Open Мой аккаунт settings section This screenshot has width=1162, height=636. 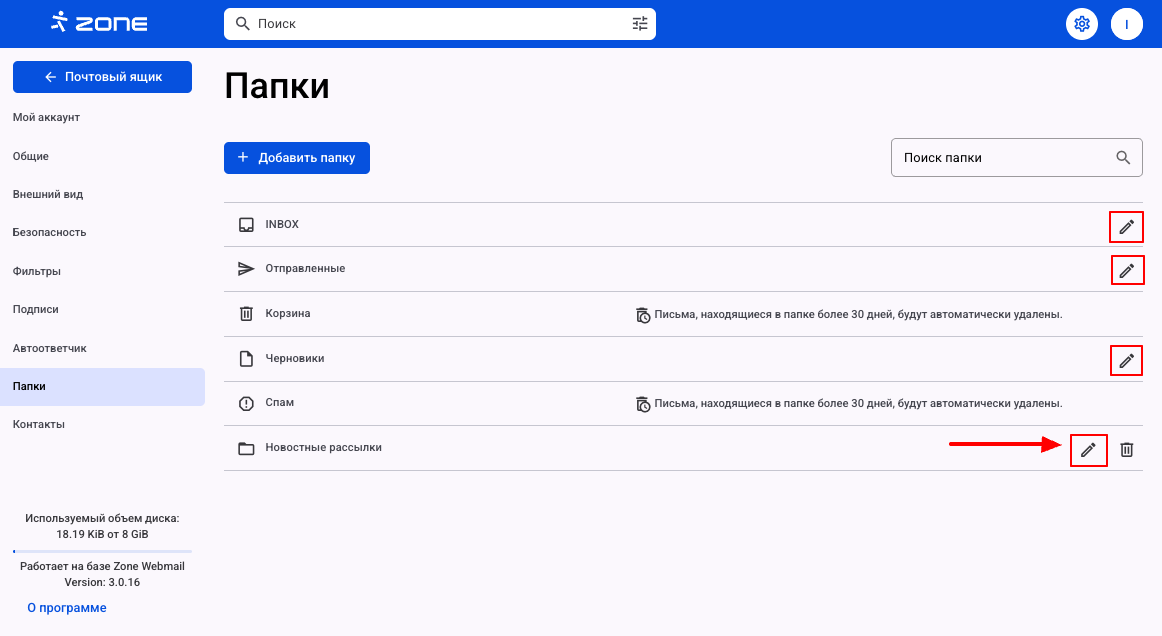click(x=46, y=118)
